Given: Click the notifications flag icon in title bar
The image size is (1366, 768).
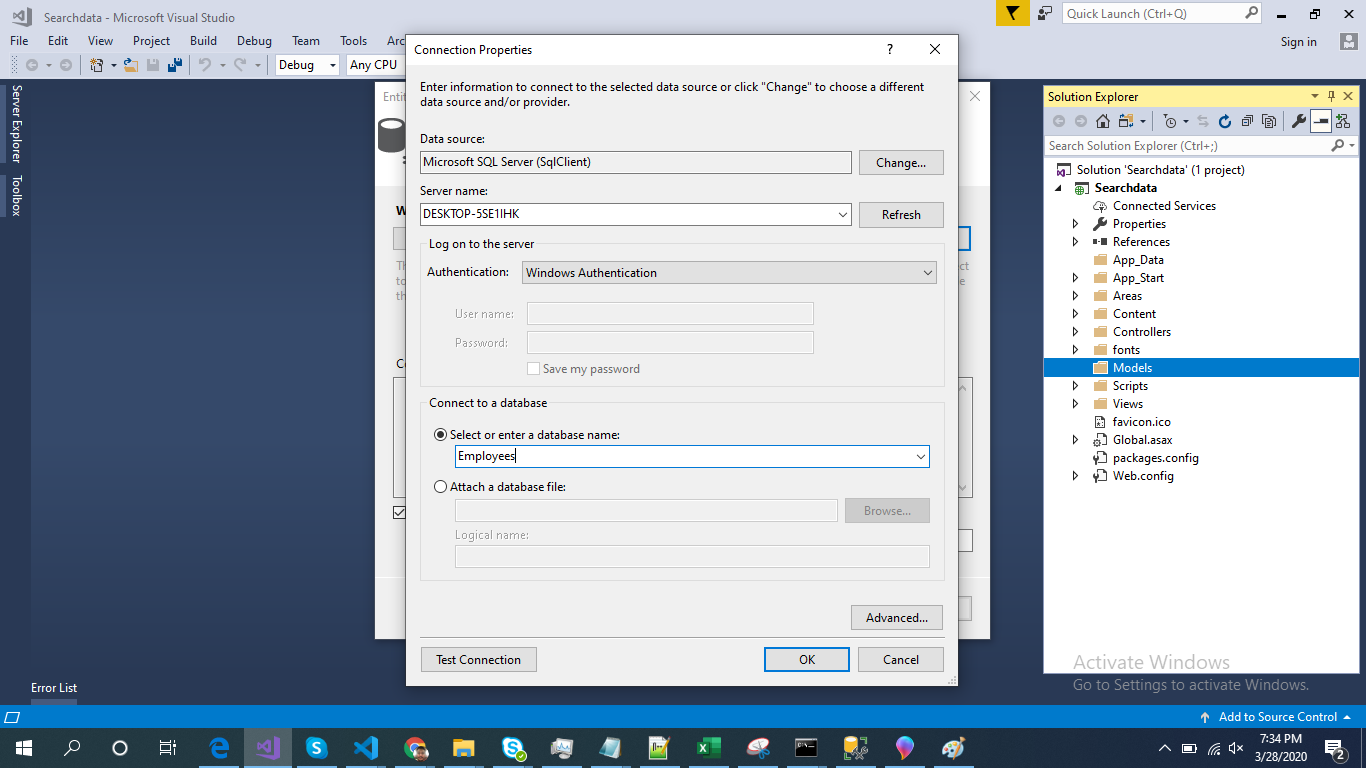Looking at the screenshot, I should pos(1013,13).
